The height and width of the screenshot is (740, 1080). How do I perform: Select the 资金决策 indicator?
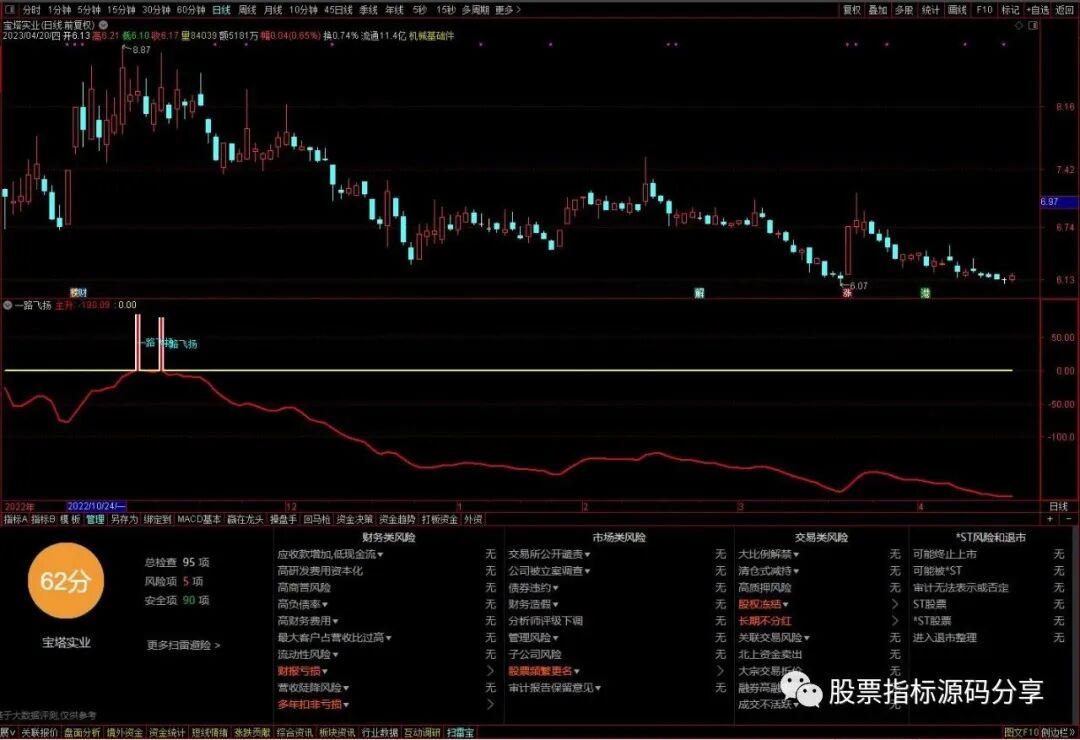pos(355,519)
